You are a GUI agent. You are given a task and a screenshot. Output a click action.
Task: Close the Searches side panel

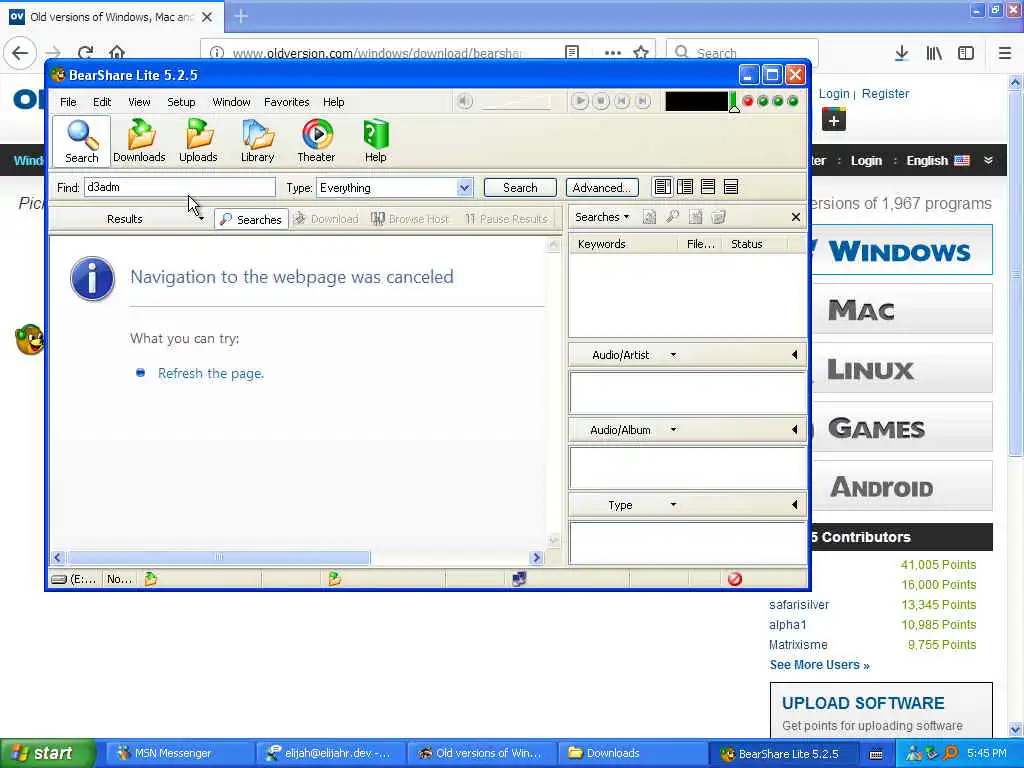tap(795, 217)
